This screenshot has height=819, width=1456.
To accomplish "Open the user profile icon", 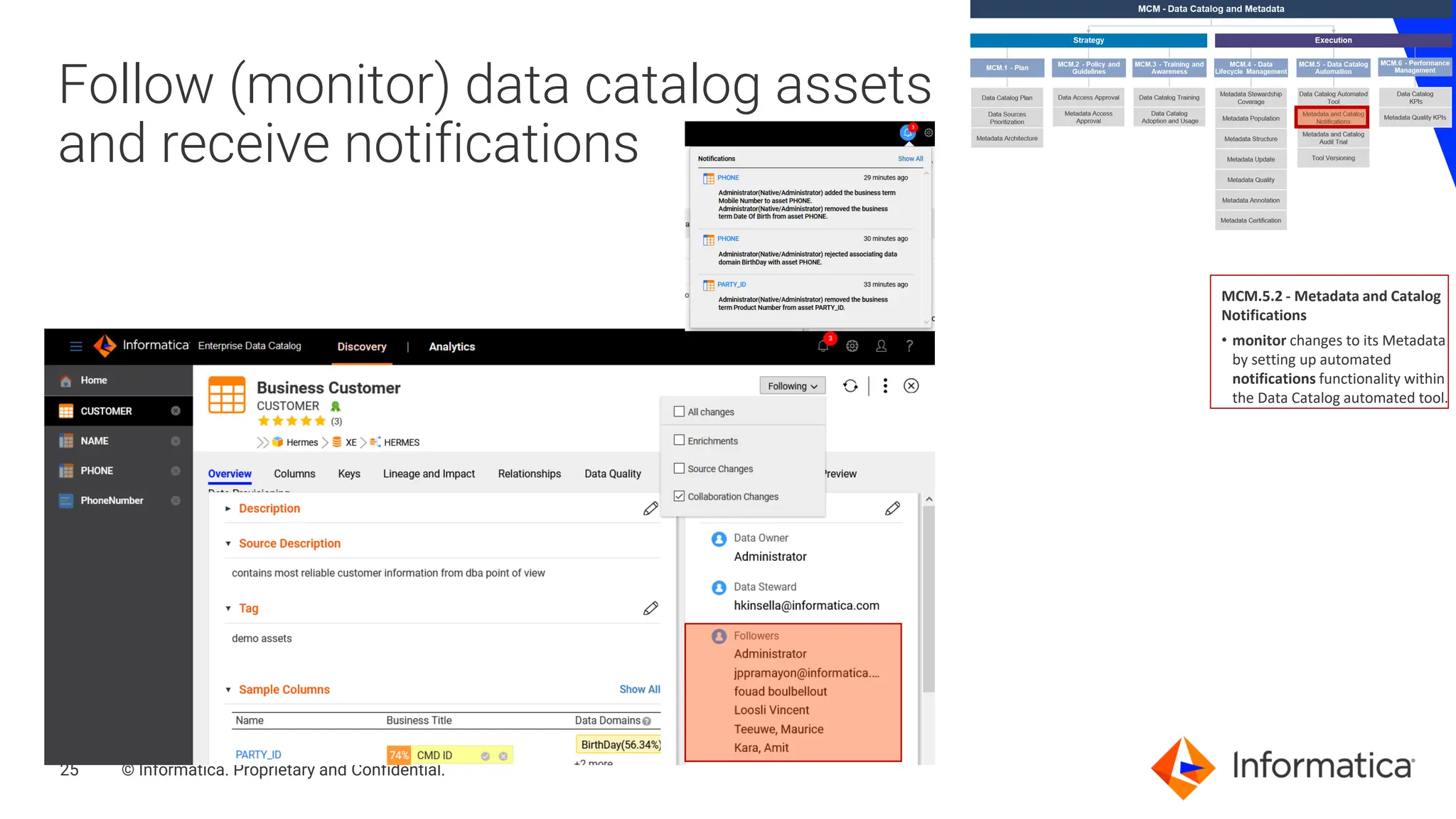I will click(881, 346).
